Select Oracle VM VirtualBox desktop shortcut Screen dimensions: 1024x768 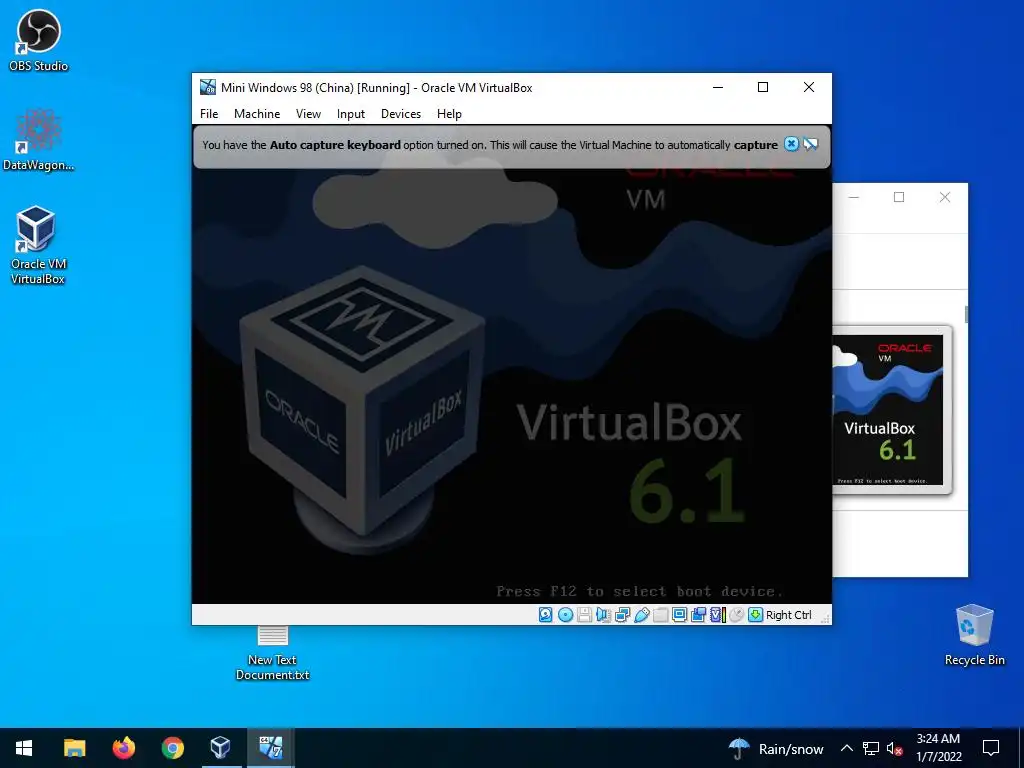click(x=39, y=246)
